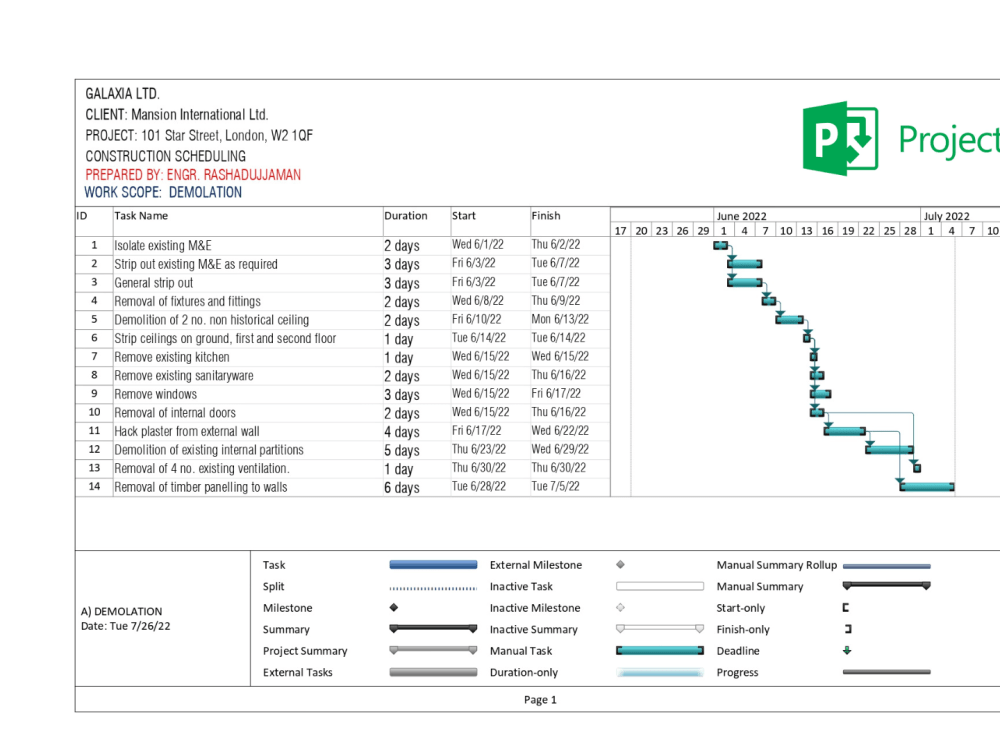This screenshot has width=1000, height=750.
Task: Click start date 'Wed 6/1/22'
Action: pos(478,245)
